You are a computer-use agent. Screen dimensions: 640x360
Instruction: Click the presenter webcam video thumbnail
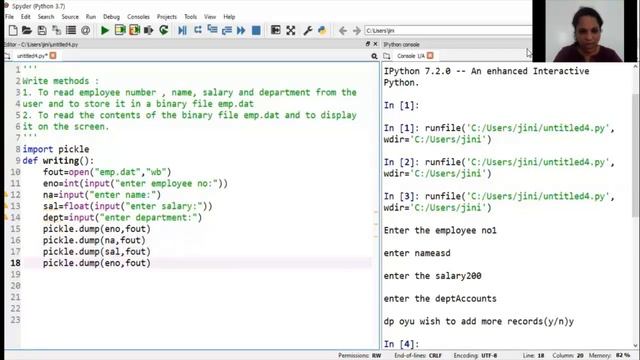pyautogui.click(x=586, y=31)
